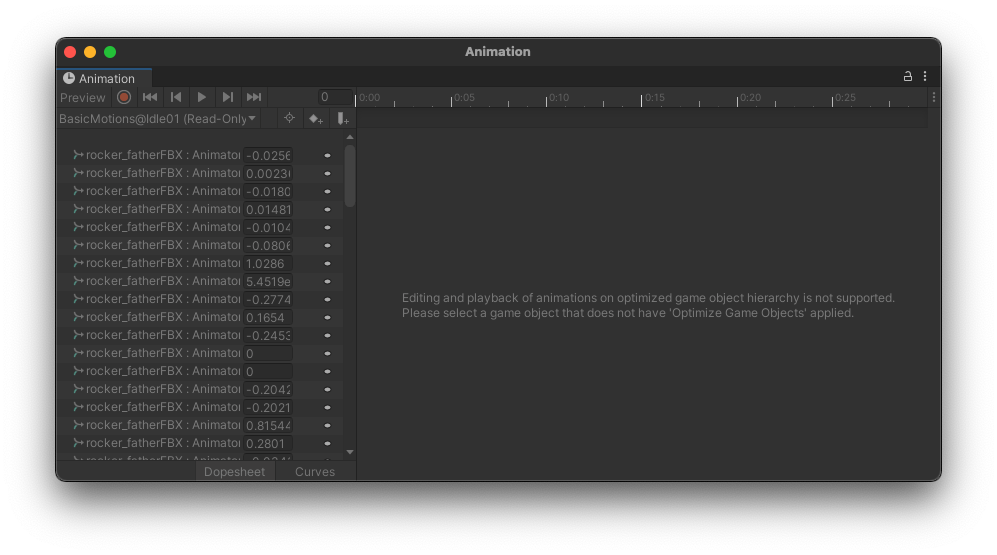
Task: Switch to the Curves view
Action: (x=315, y=472)
